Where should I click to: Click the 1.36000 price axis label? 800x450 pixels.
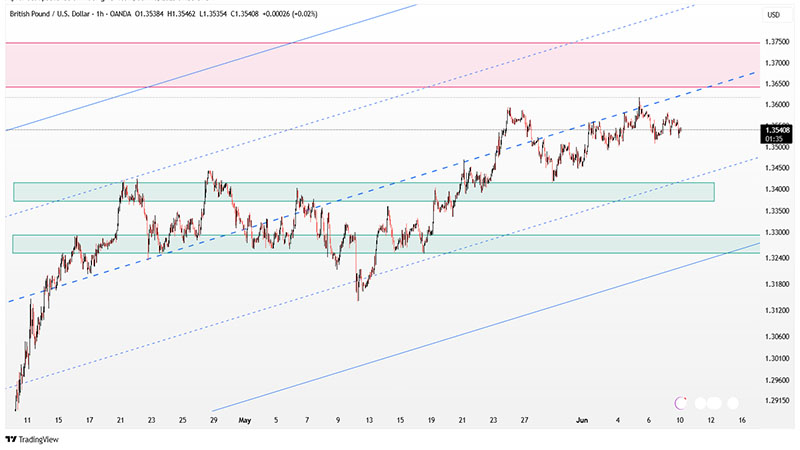pyautogui.click(x=777, y=105)
